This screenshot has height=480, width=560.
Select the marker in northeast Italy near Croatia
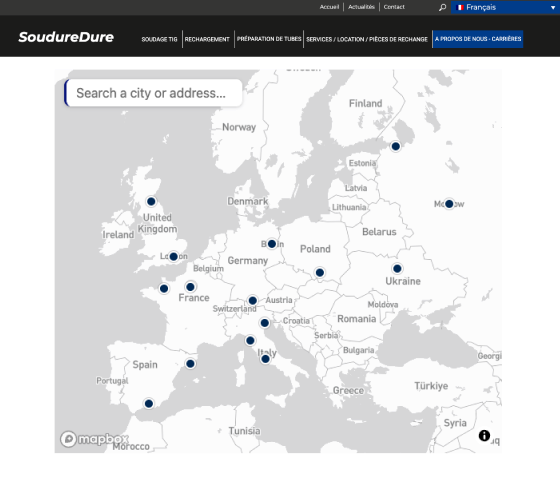pos(265,323)
